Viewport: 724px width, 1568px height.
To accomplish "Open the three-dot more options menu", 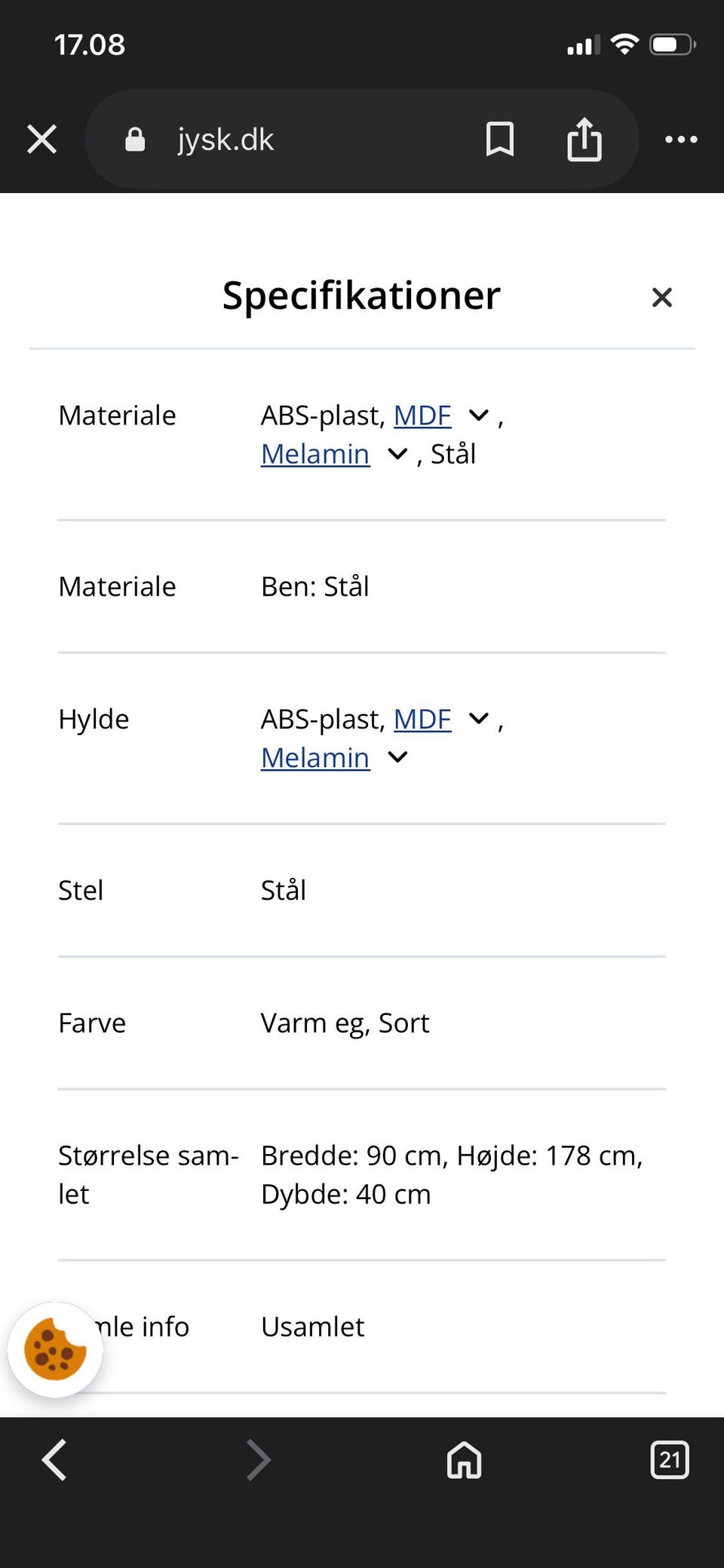I will click(x=681, y=140).
